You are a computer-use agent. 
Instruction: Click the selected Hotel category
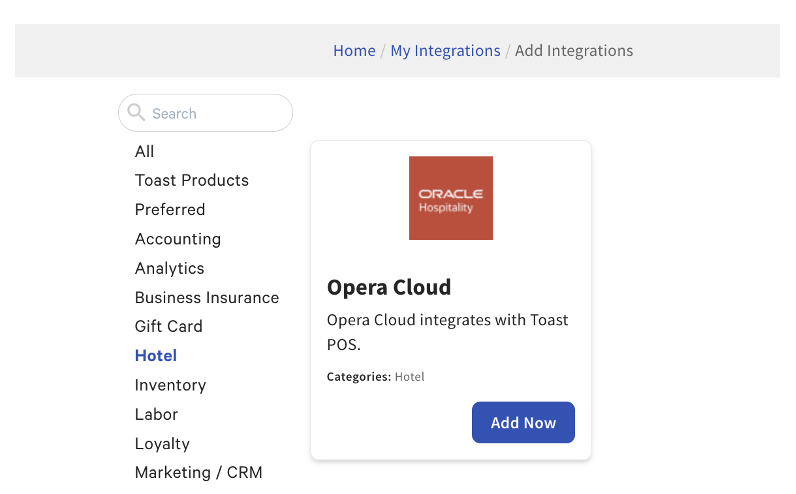pyautogui.click(x=156, y=356)
